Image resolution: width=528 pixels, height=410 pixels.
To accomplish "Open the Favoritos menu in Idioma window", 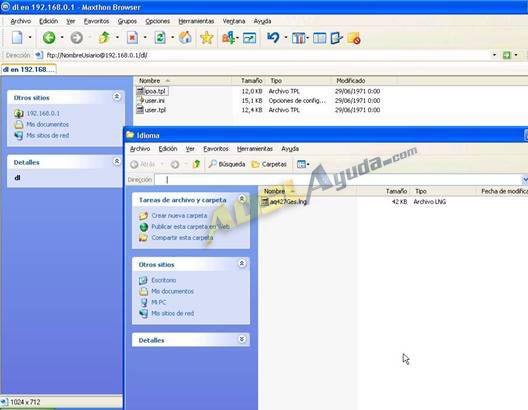I will (x=216, y=148).
